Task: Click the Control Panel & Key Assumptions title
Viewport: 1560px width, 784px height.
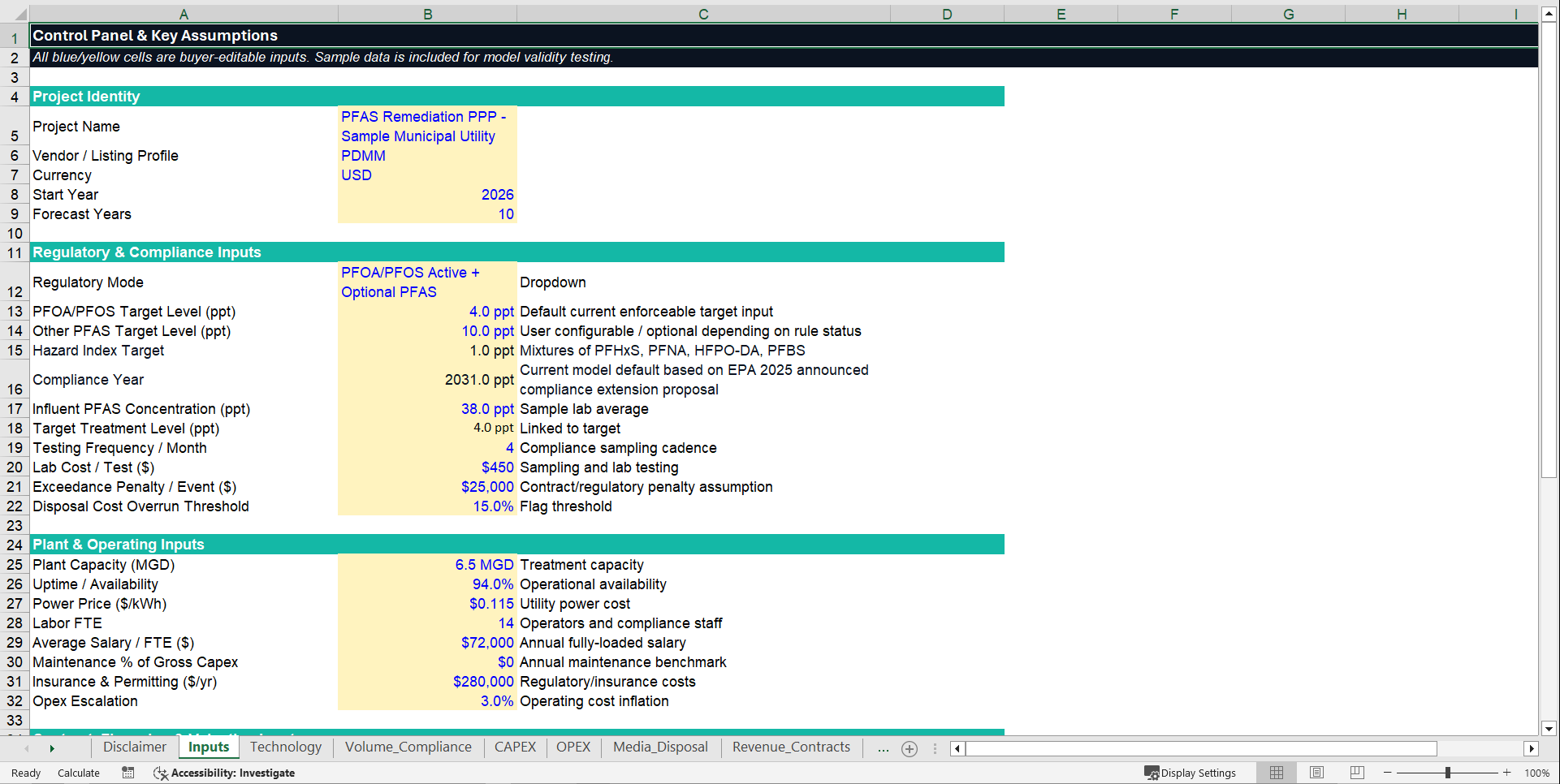Action: click(155, 36)
